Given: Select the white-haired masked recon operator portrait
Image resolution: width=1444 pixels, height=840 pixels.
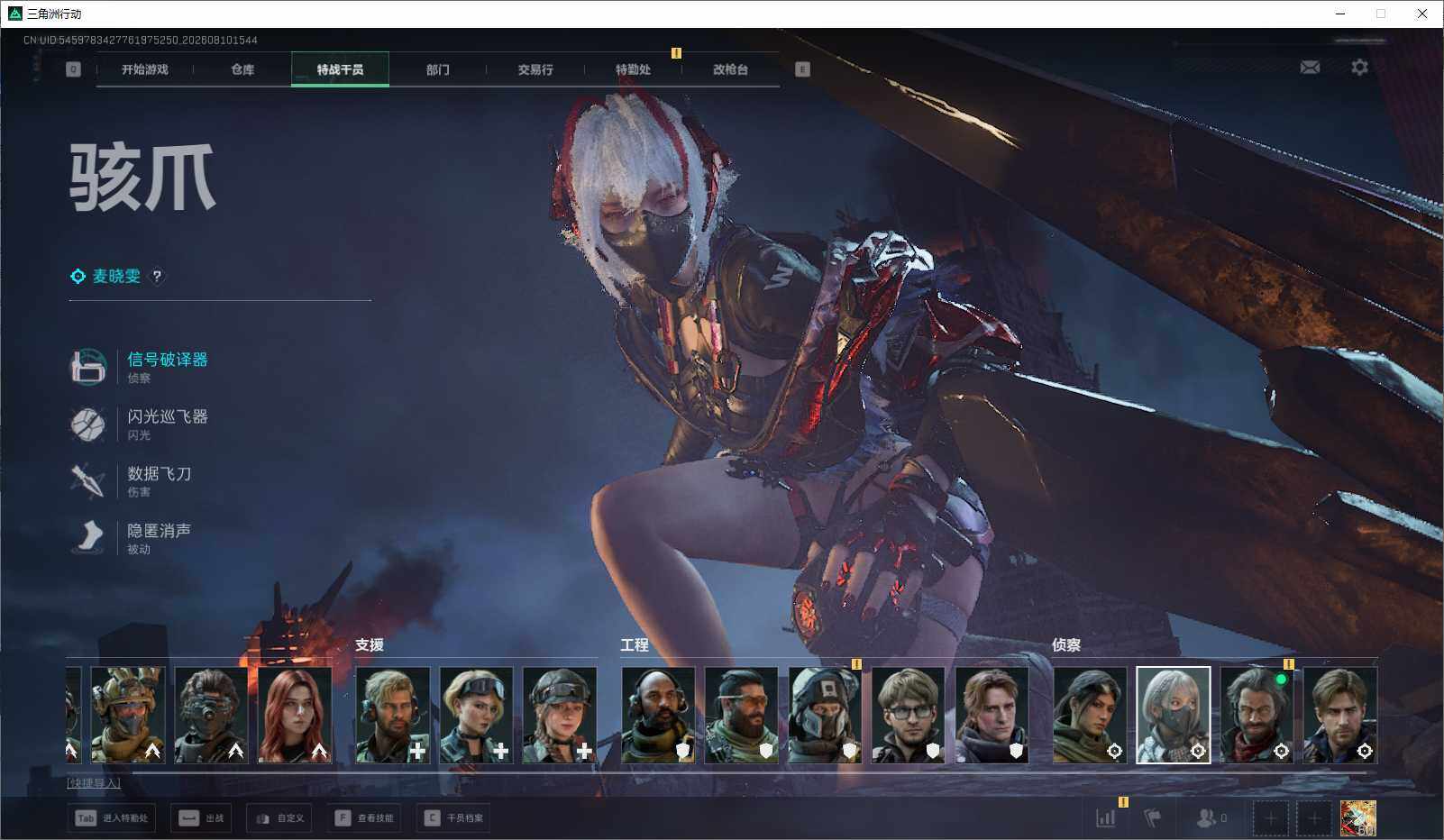Looking at the screenshot, I should [1174, 716].
